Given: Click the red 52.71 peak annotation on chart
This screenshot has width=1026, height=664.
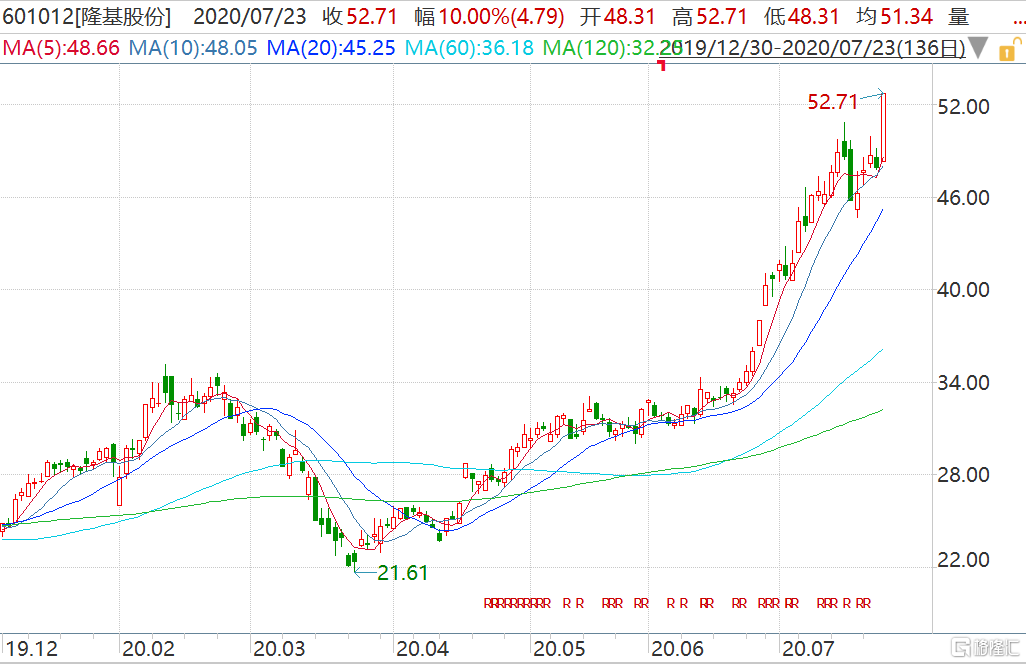Looking at the screenshot, I should tap(832, 101).
